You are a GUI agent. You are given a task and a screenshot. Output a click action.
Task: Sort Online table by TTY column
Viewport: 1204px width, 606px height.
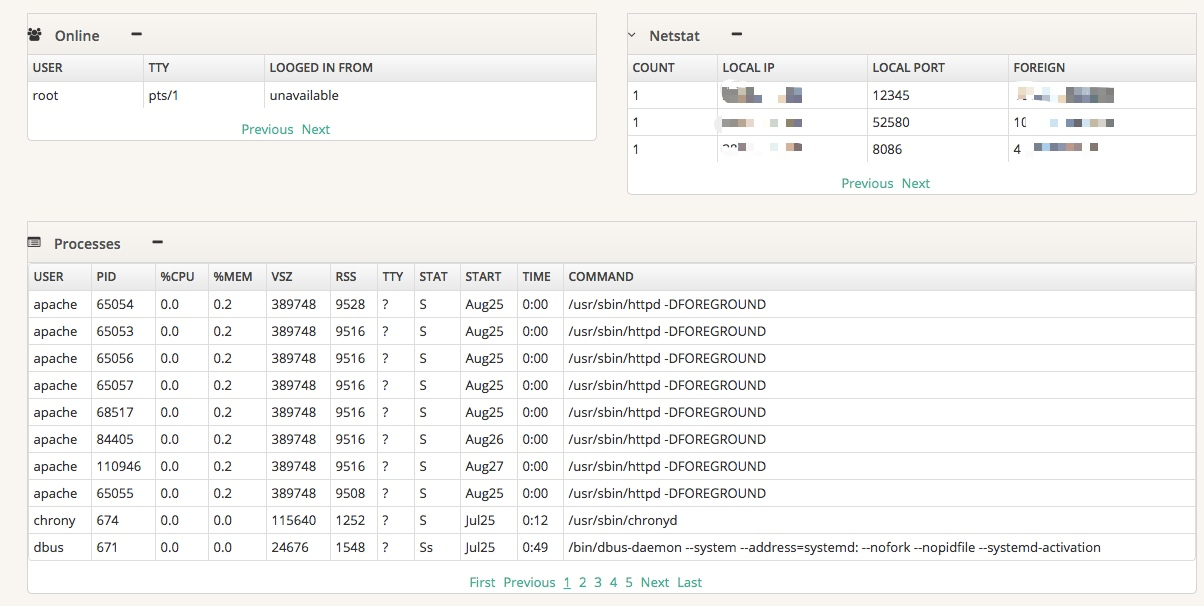(x=203, y=68)
